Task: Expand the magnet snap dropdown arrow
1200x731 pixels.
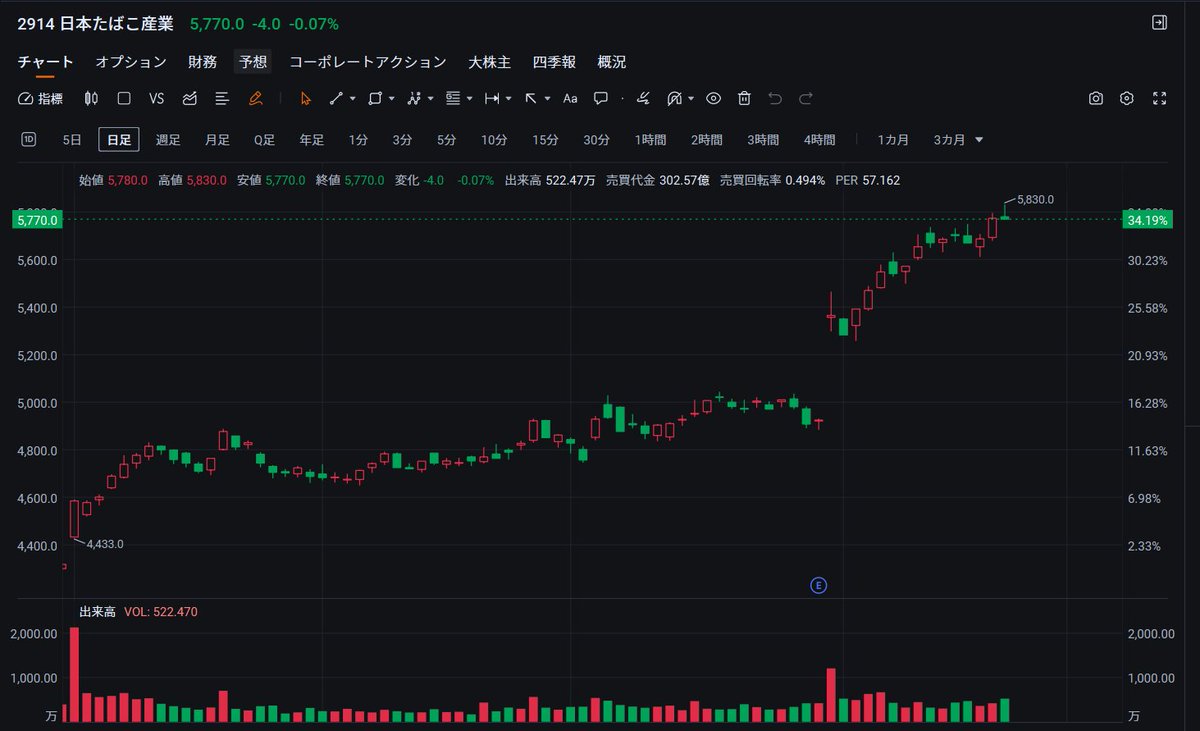Action: [x=691, y=99]
